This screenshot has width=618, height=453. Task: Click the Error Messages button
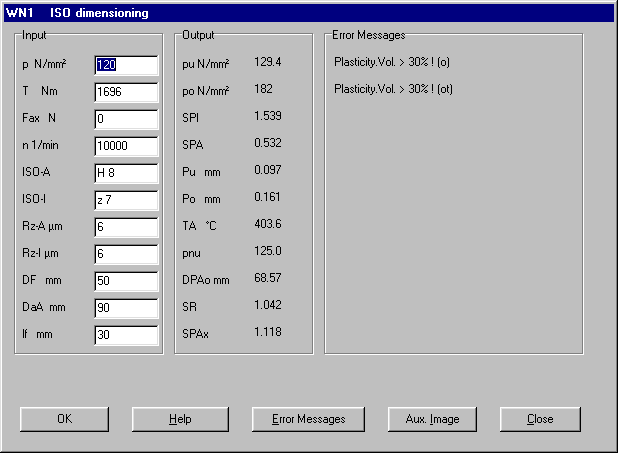click(x=308, y=419)
